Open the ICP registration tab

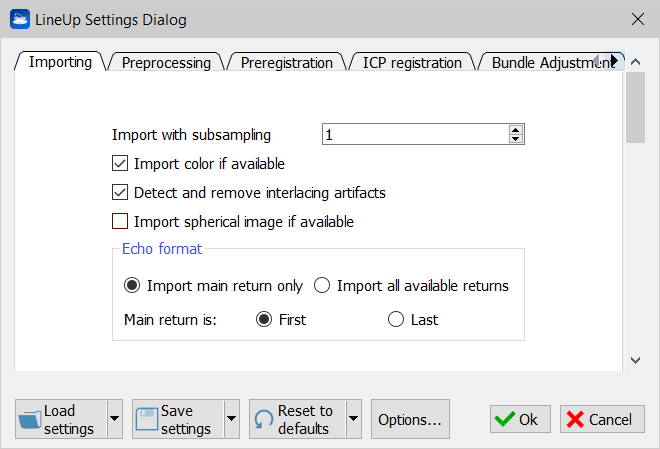tap(412, 62)
